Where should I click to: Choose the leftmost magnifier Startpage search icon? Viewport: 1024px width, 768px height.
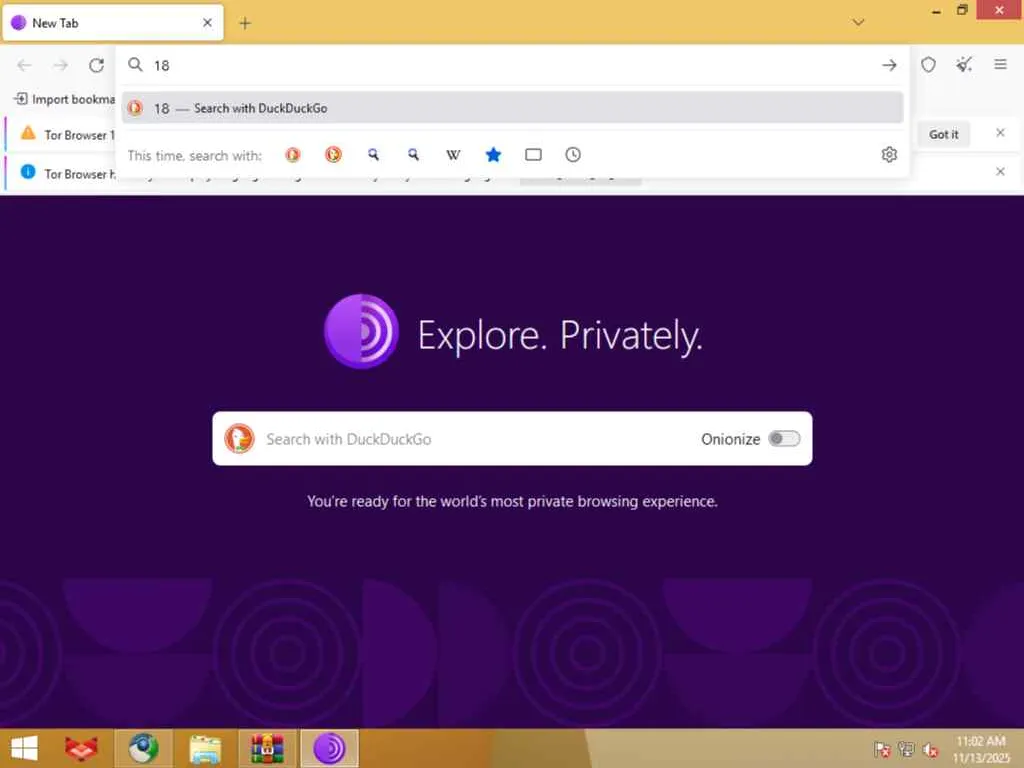pos(373,155)
